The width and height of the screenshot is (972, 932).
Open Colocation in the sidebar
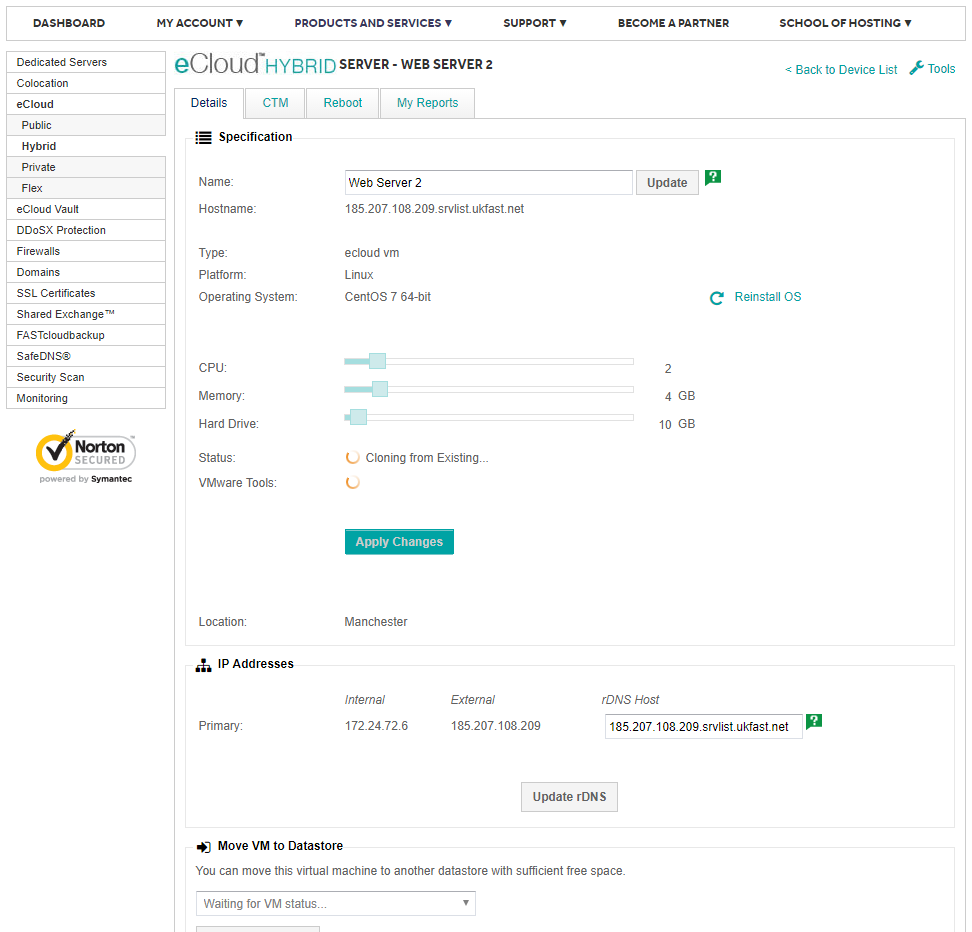86,83
